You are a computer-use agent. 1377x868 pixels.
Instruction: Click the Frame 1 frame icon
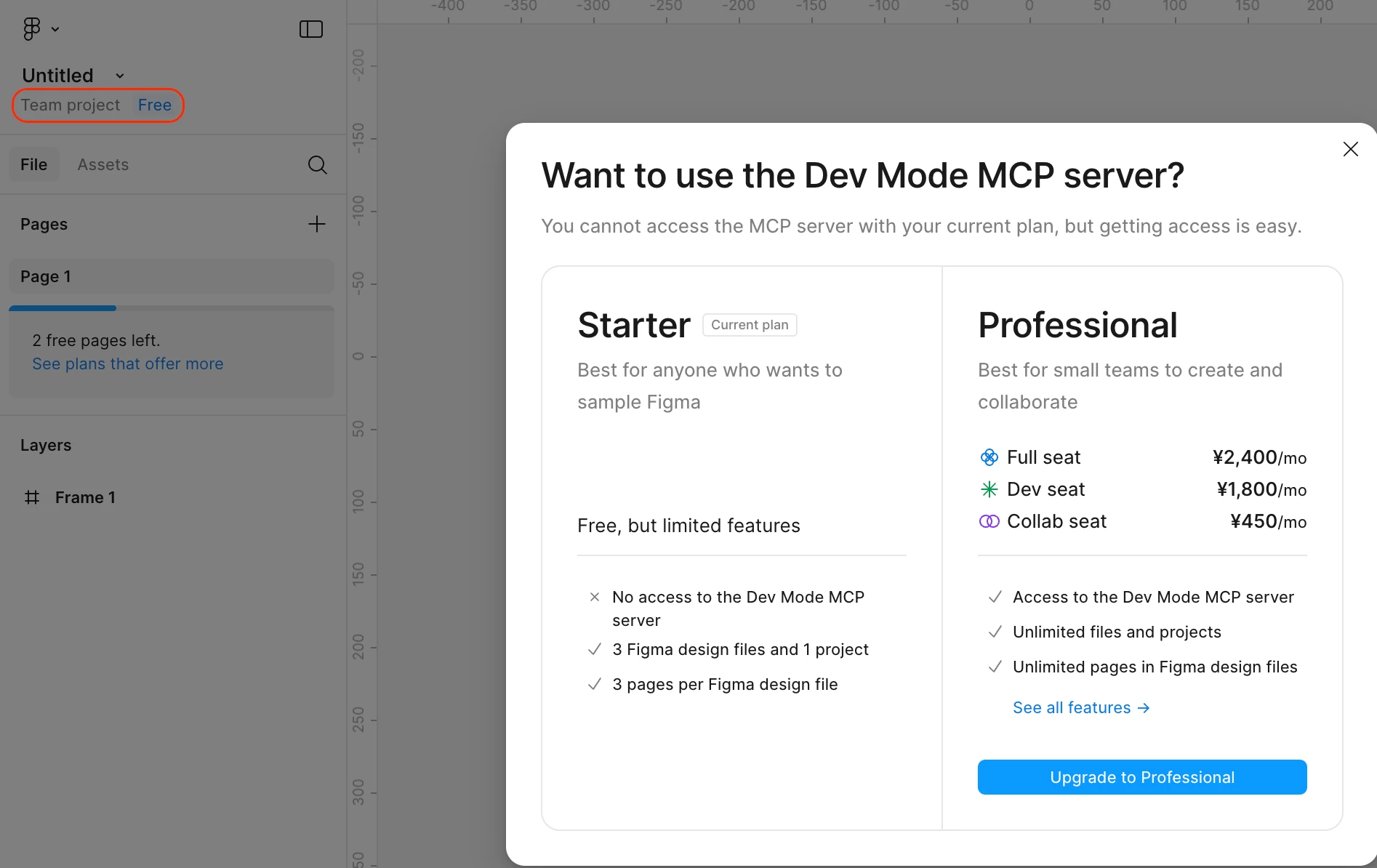pyautogui.click(x=32, y=497)
